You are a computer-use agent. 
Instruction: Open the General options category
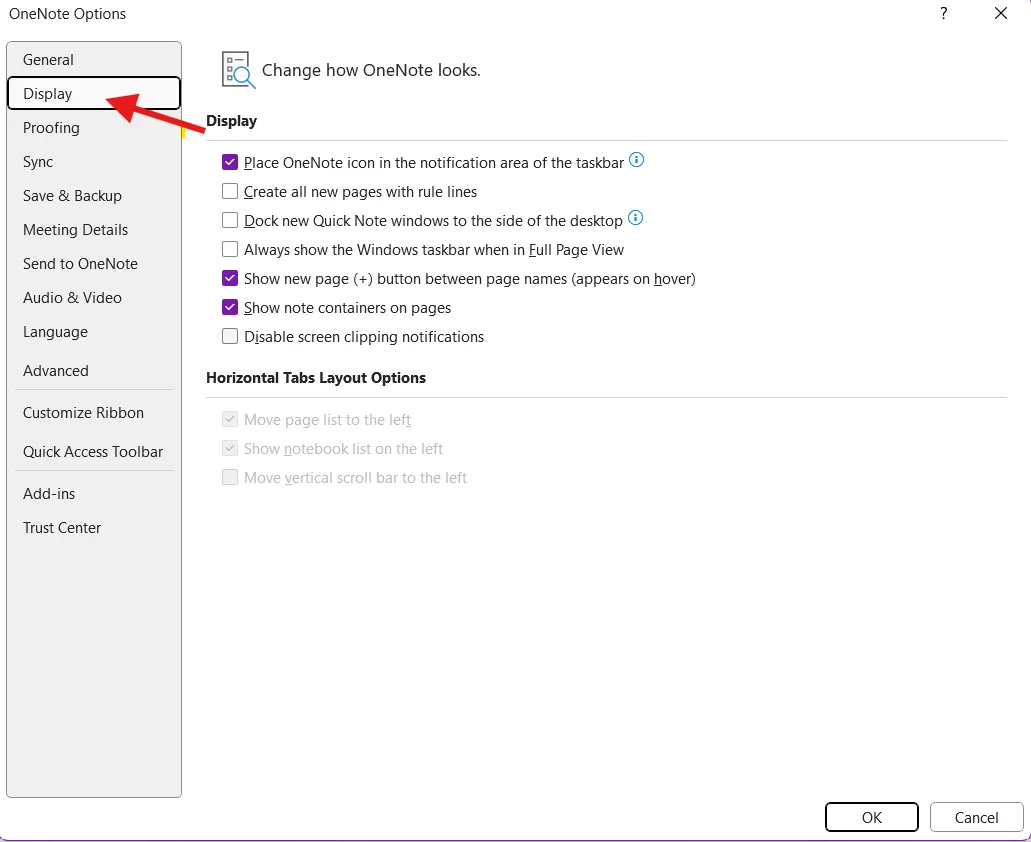[x=93, y=60]
